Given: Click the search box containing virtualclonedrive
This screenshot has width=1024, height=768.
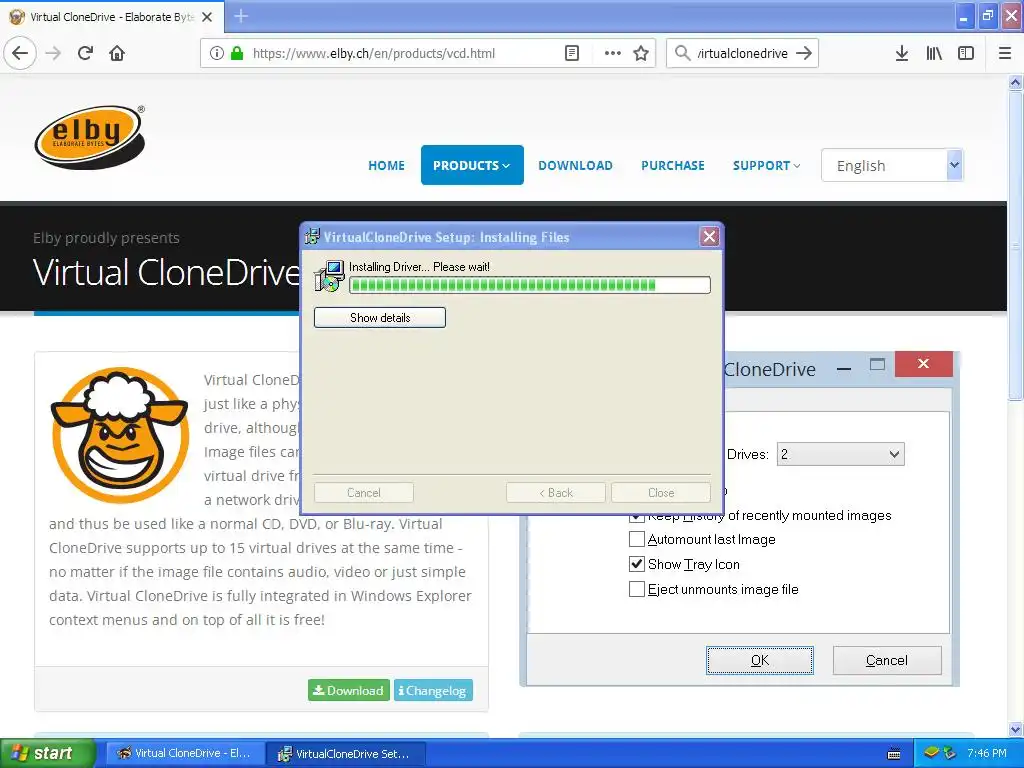Looking at the screenshot, I should 743,53.
